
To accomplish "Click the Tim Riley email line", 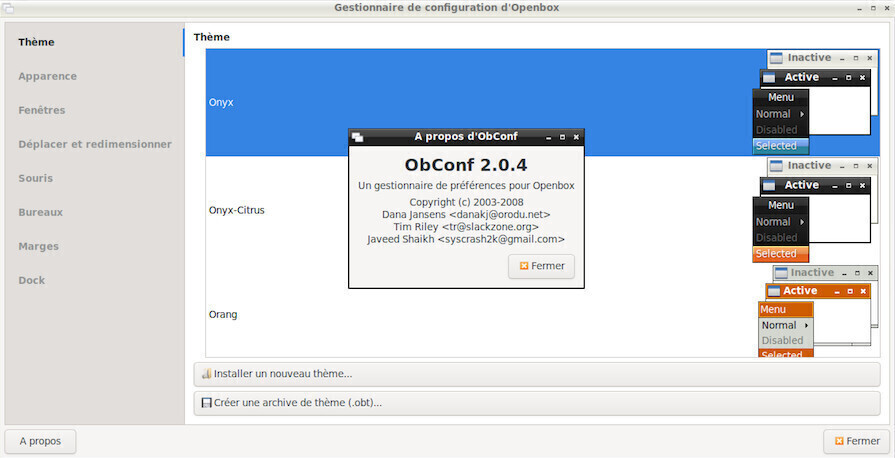I will tap(466, 227).
